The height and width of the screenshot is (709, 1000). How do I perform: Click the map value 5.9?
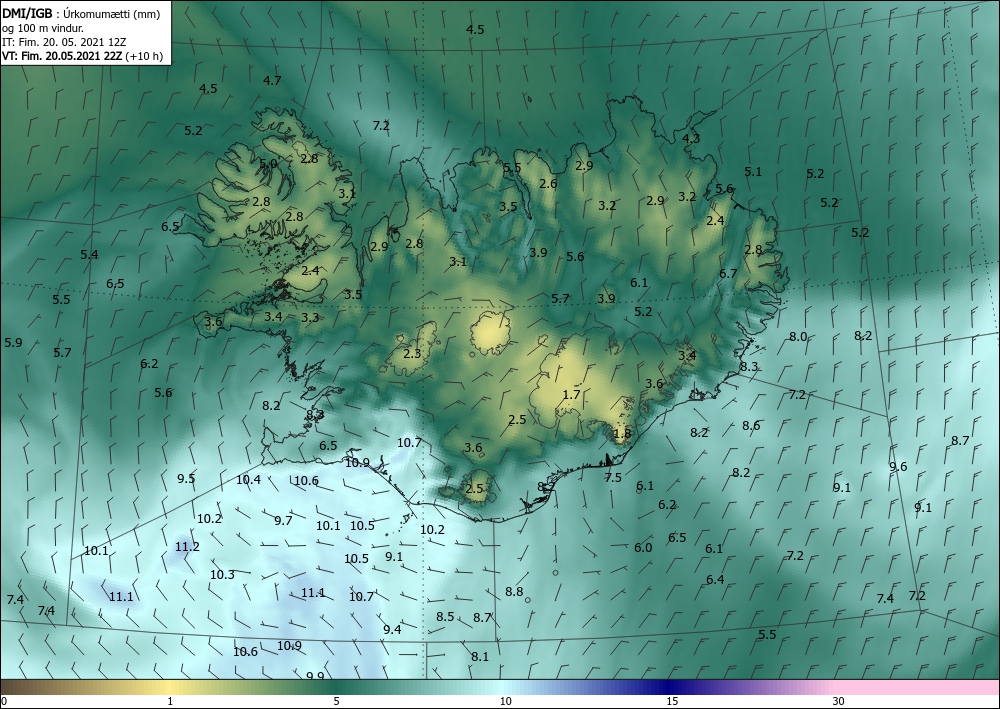13,342
